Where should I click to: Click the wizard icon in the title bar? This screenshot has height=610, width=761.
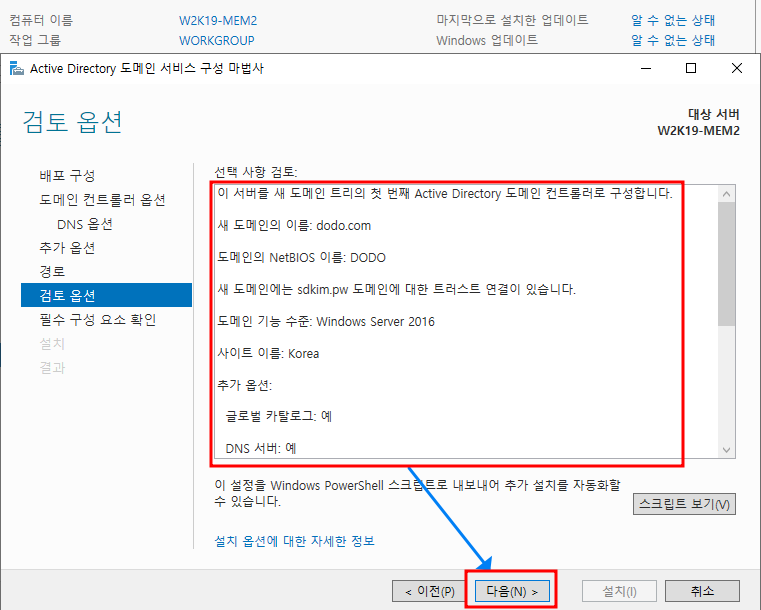[17, 69]
